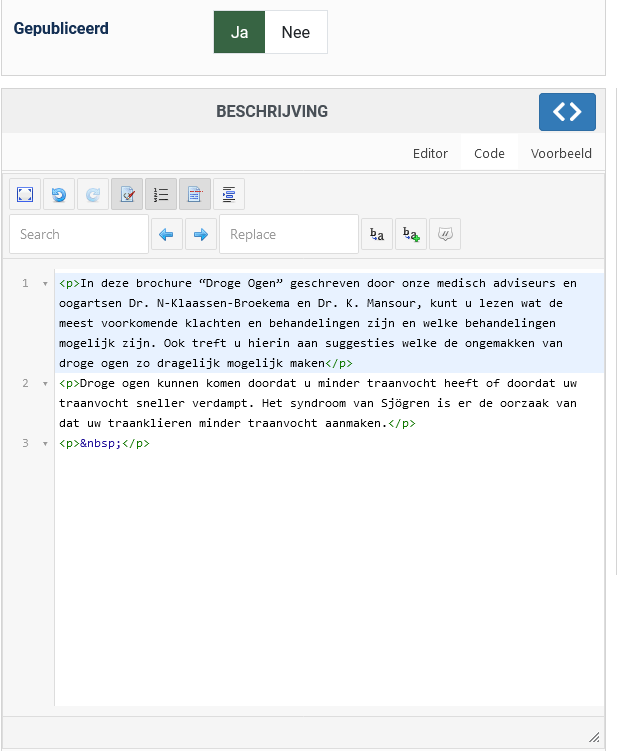
Task: Click the BESCHRIJVING heading
Action: [x=272, y=112]
